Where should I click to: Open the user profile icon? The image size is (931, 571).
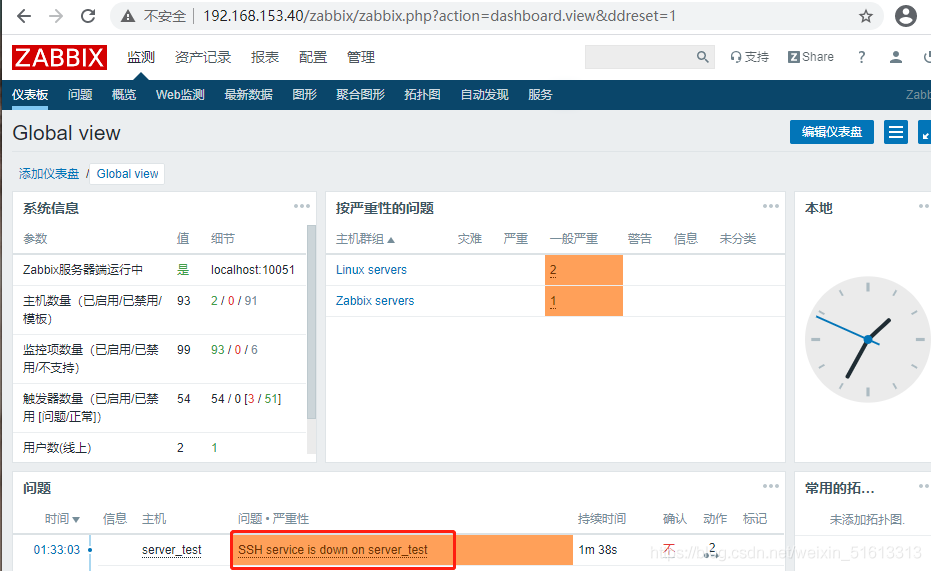(896, 58)
